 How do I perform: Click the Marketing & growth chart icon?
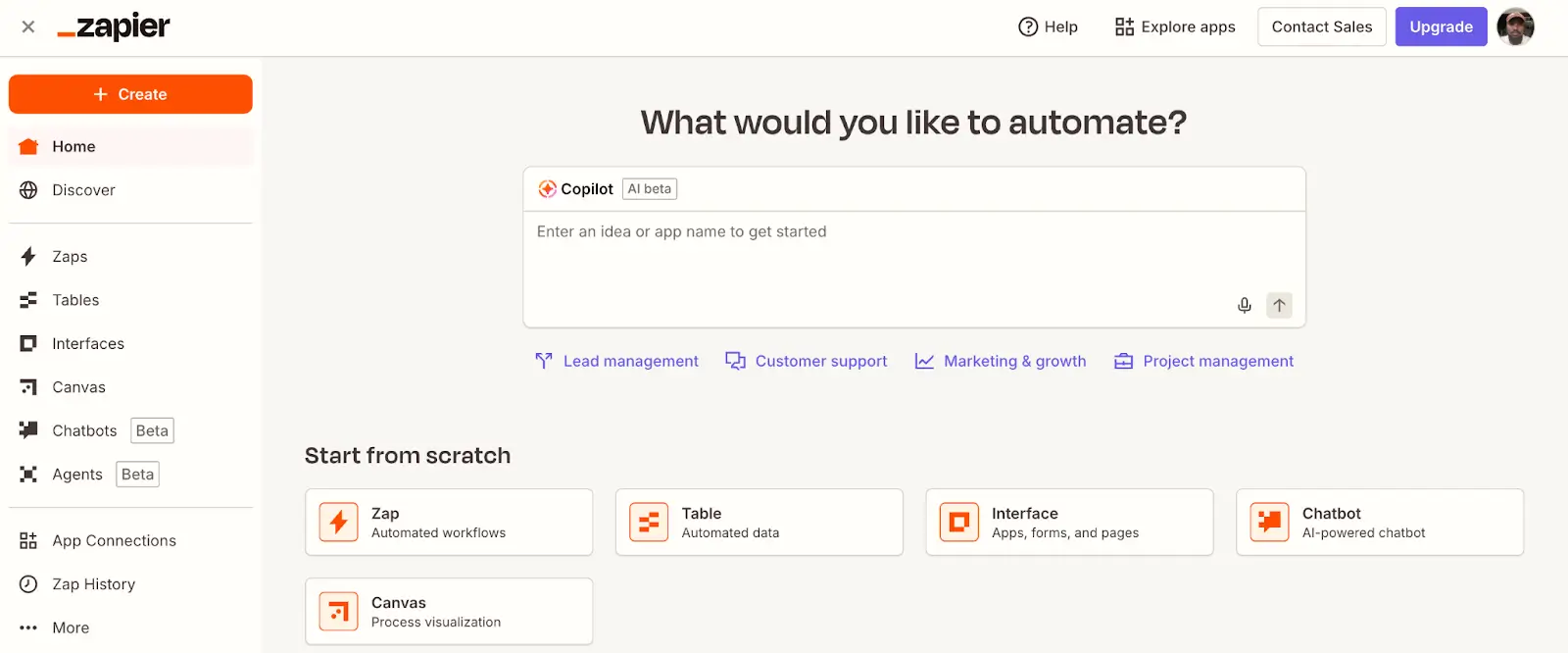point(924,361)
